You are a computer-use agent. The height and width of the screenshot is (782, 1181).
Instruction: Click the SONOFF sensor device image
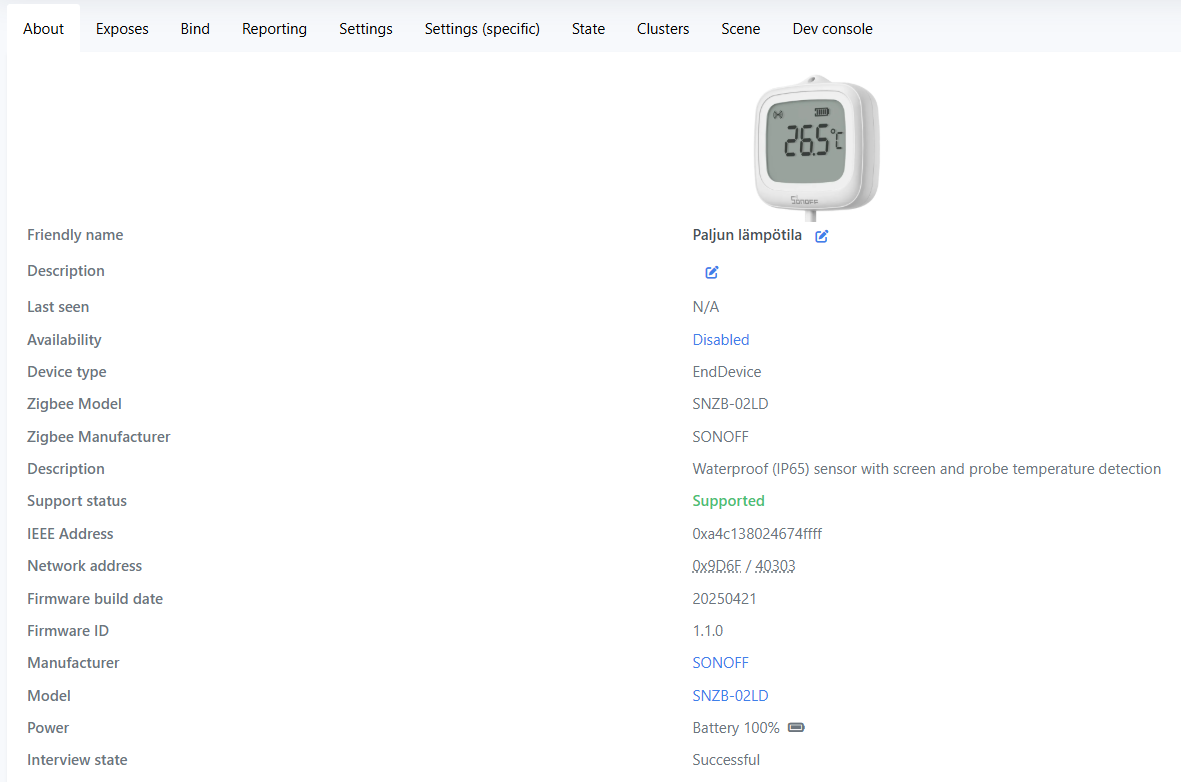[816, 145]
